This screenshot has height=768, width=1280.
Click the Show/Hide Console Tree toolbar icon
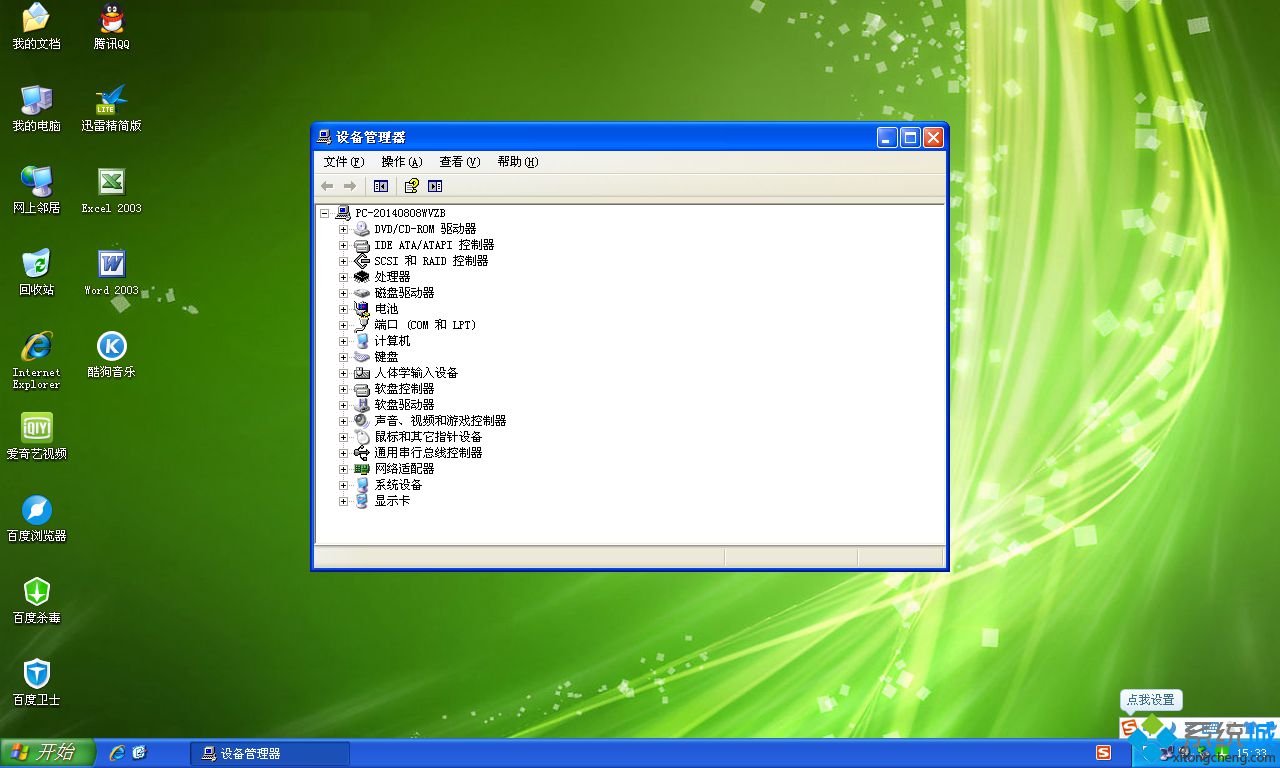(x=380, y=186)
